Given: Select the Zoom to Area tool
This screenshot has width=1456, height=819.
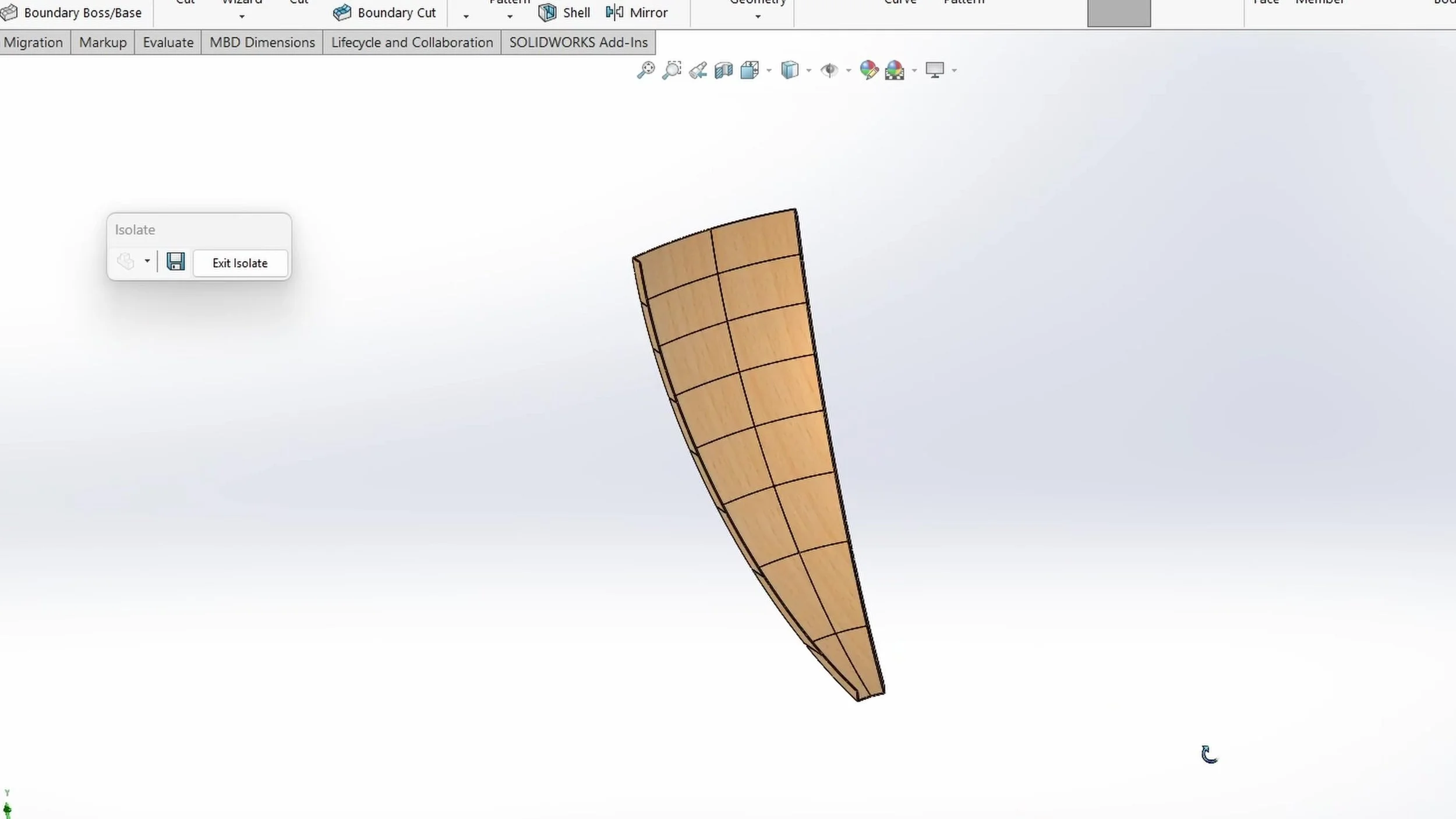Looking at the screenshot, I should tap(672, 70).
